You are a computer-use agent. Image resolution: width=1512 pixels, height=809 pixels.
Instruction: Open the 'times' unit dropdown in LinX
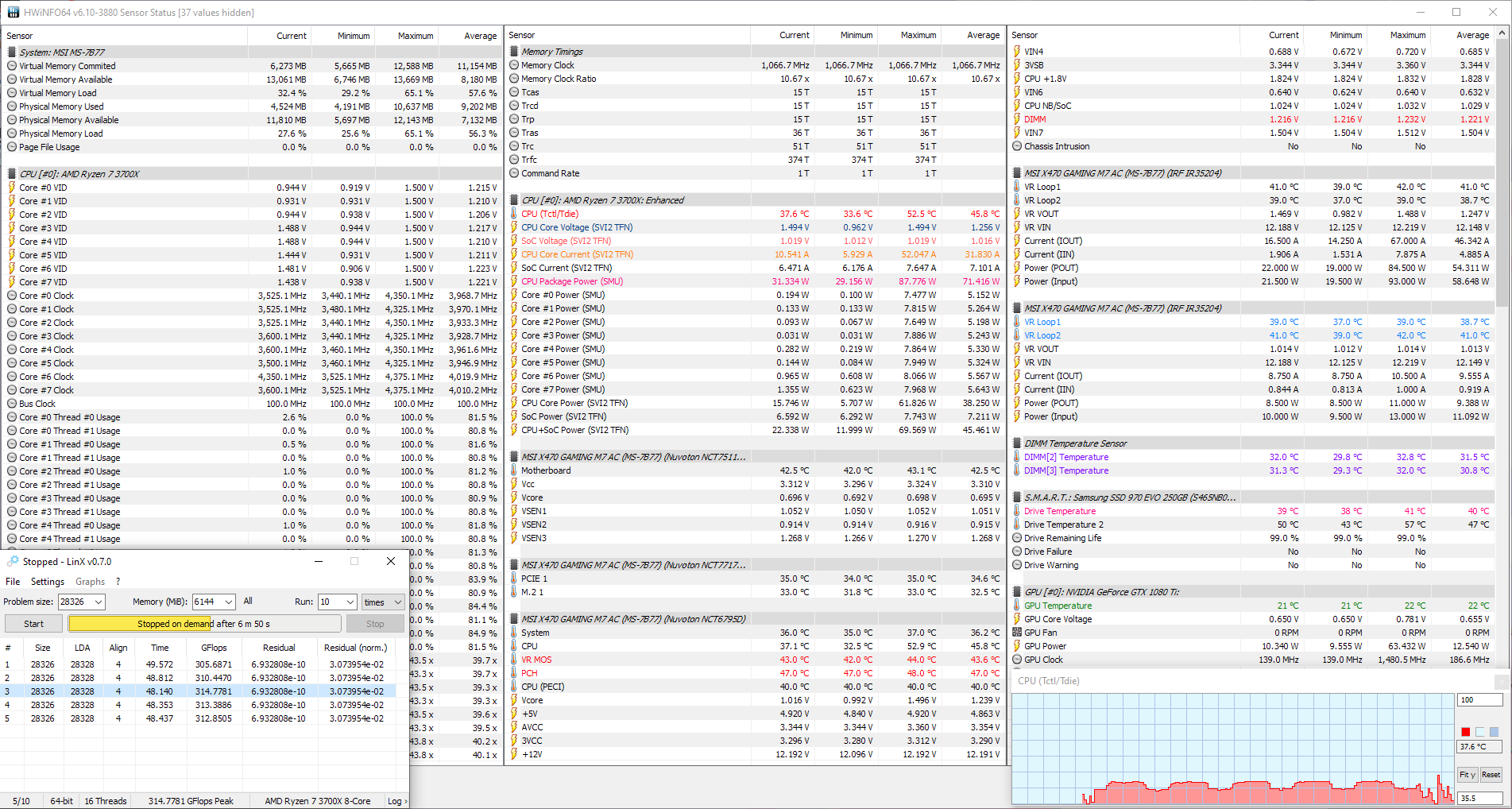click(383, 602)
